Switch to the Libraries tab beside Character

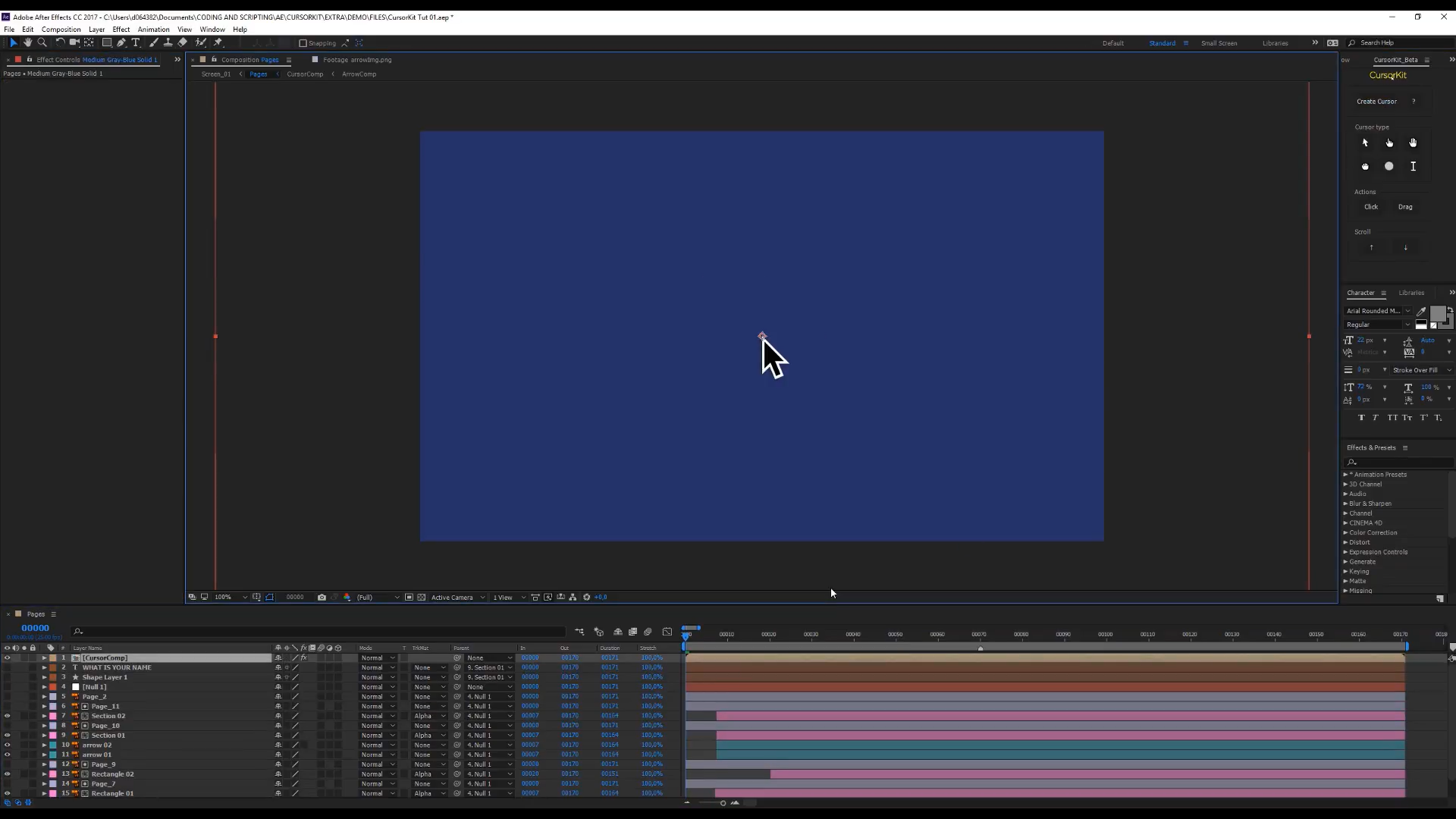point(1411,293)
